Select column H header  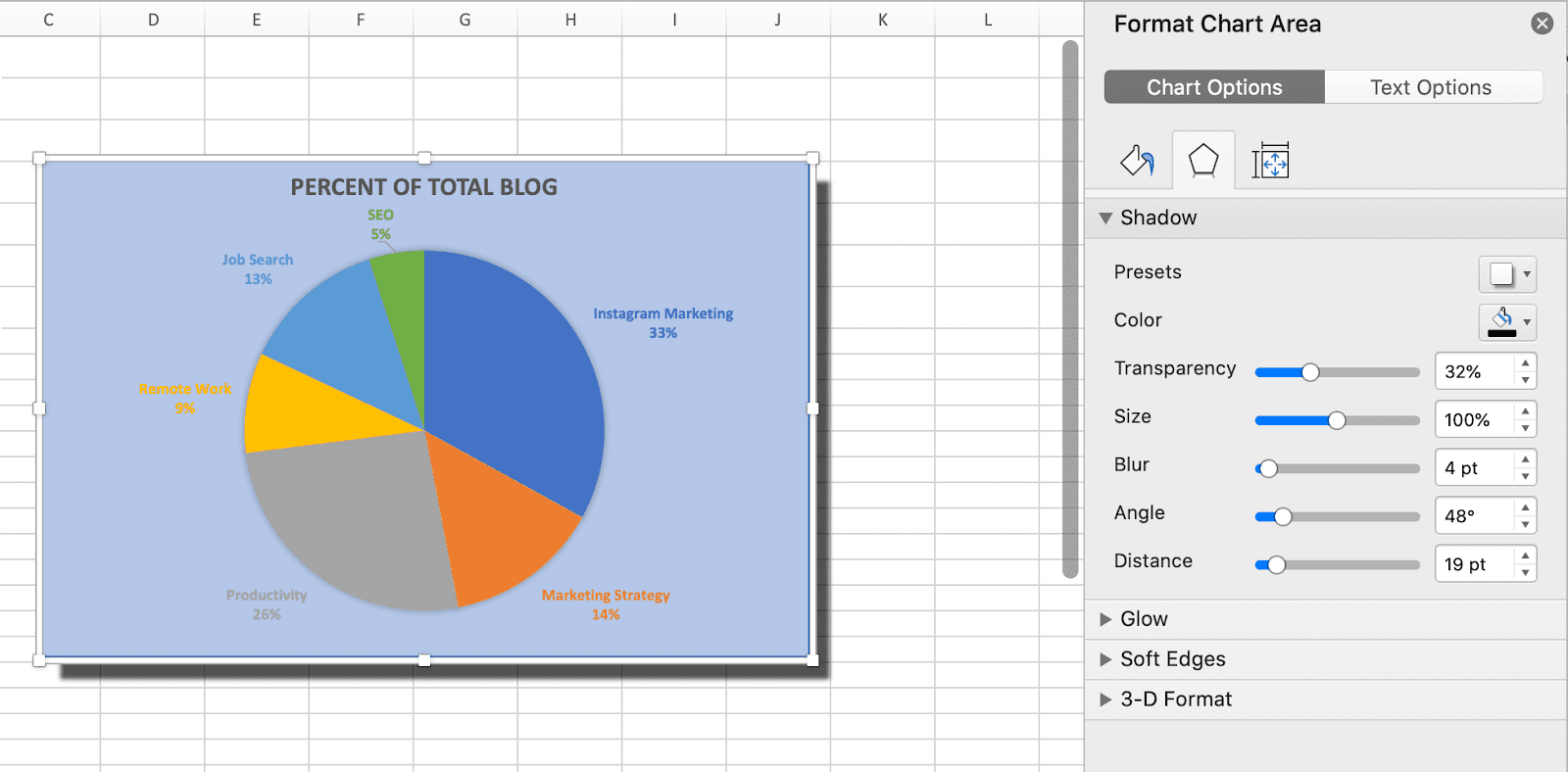pyautogui.click(x=570, y=19)
